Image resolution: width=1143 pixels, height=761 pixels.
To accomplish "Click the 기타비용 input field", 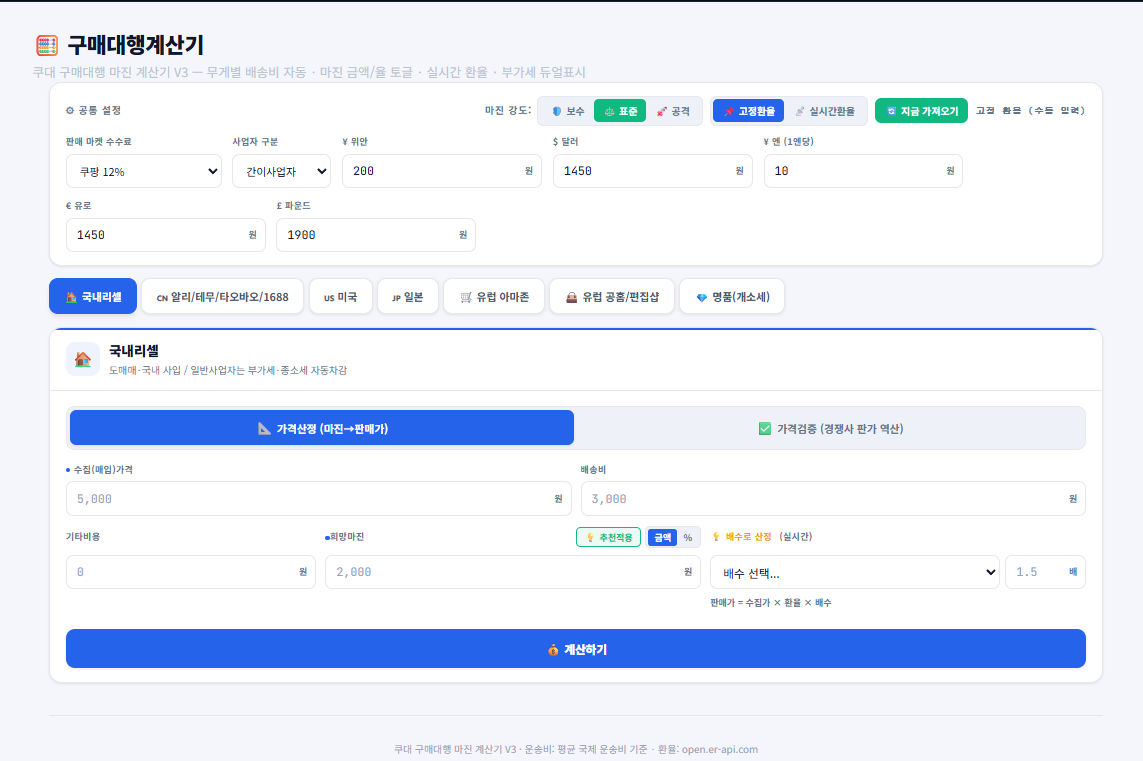I will [x=191, y=572].
